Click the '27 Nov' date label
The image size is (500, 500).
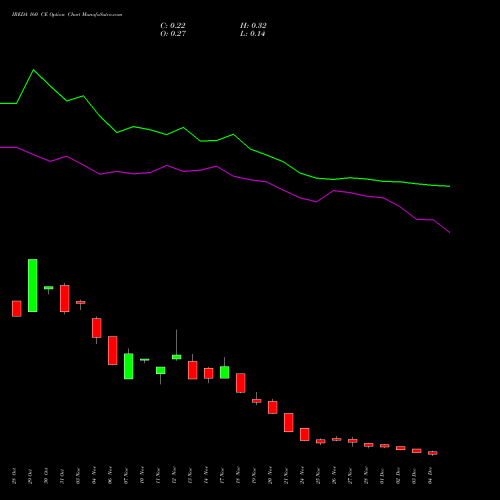click(350, 476)
